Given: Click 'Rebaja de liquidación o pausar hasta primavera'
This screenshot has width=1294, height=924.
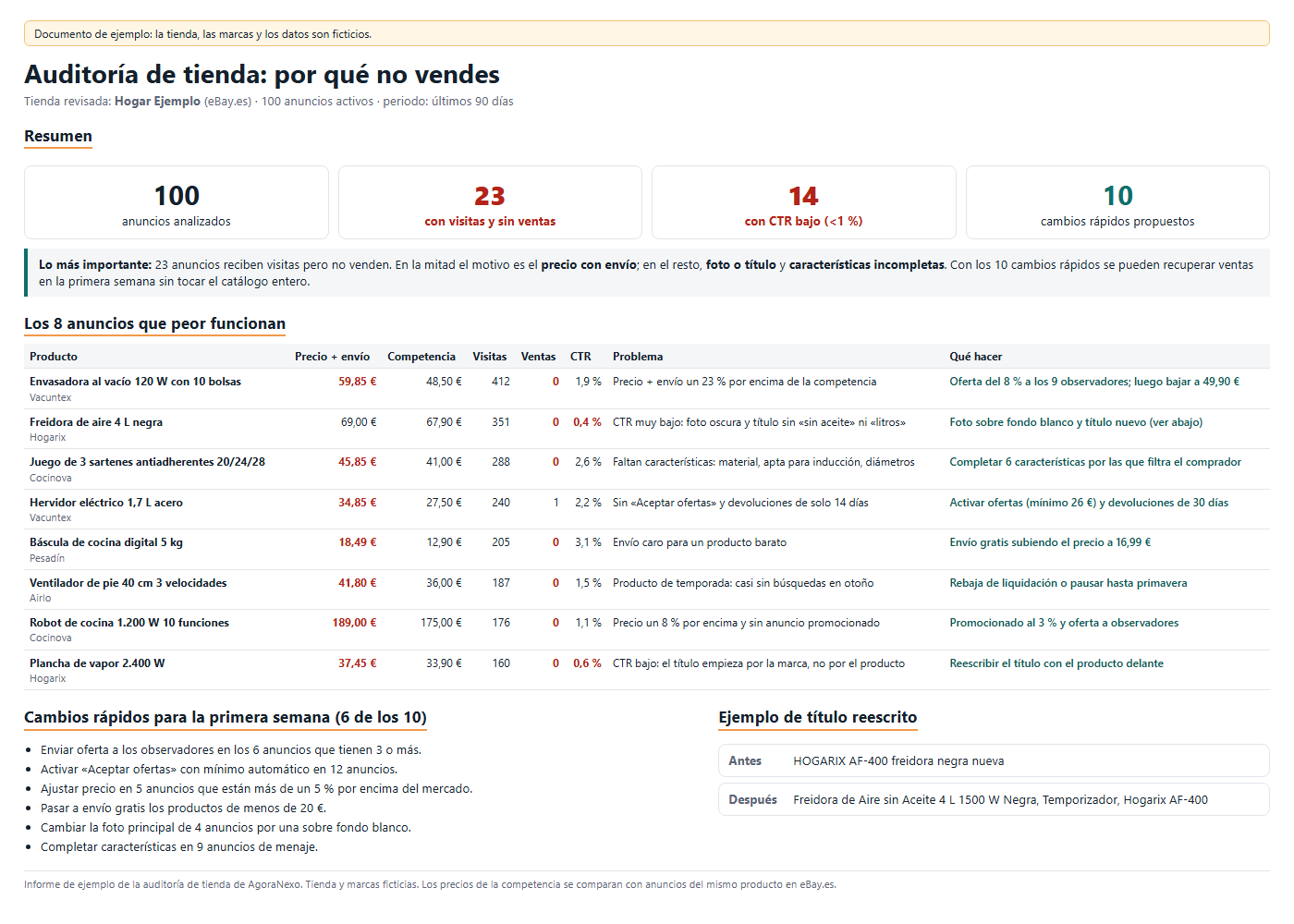Looking at the screenshot, I should tap(1068, 583).
